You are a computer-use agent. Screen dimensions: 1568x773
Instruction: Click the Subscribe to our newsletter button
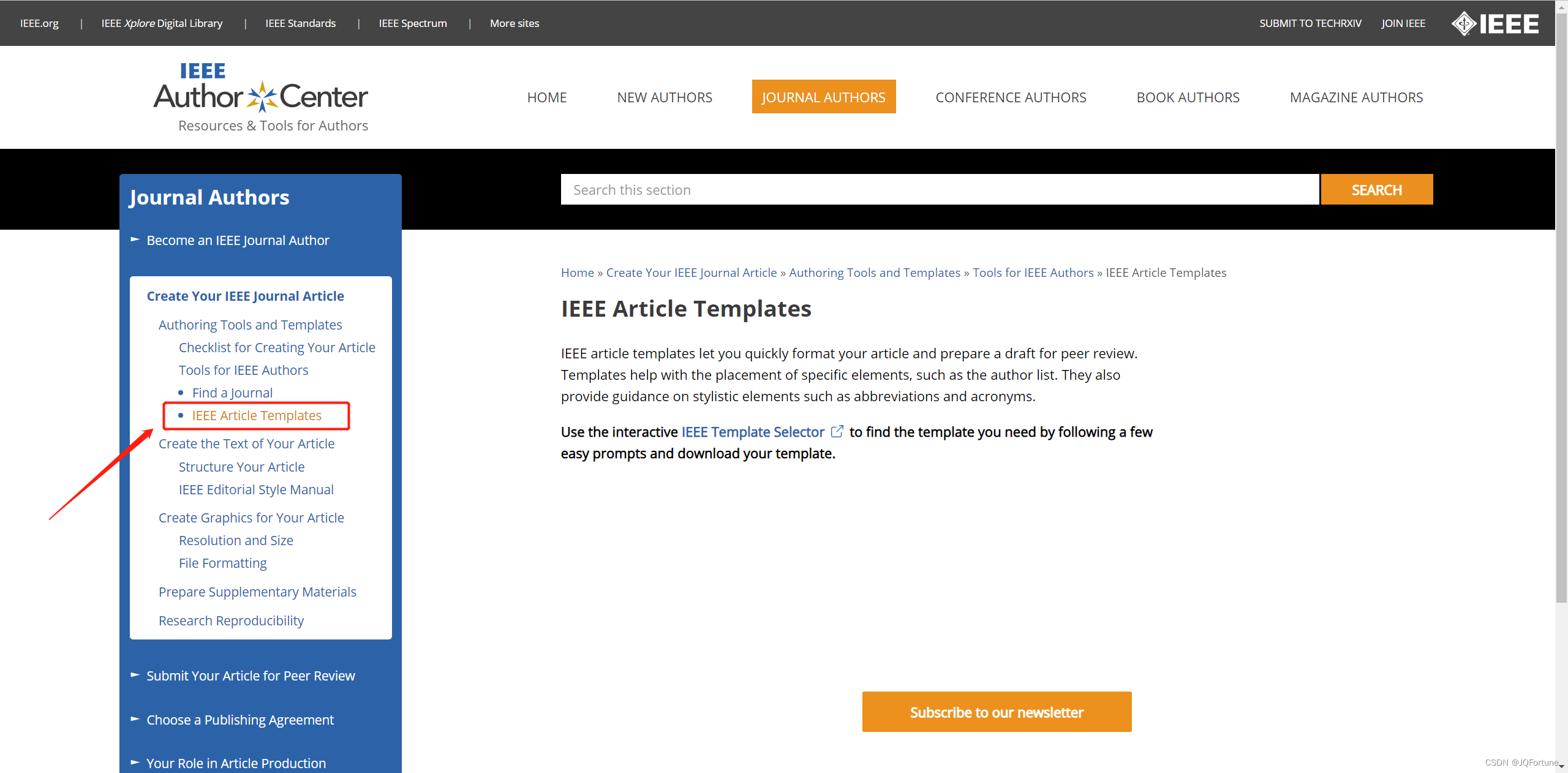[x=996, y=712]
